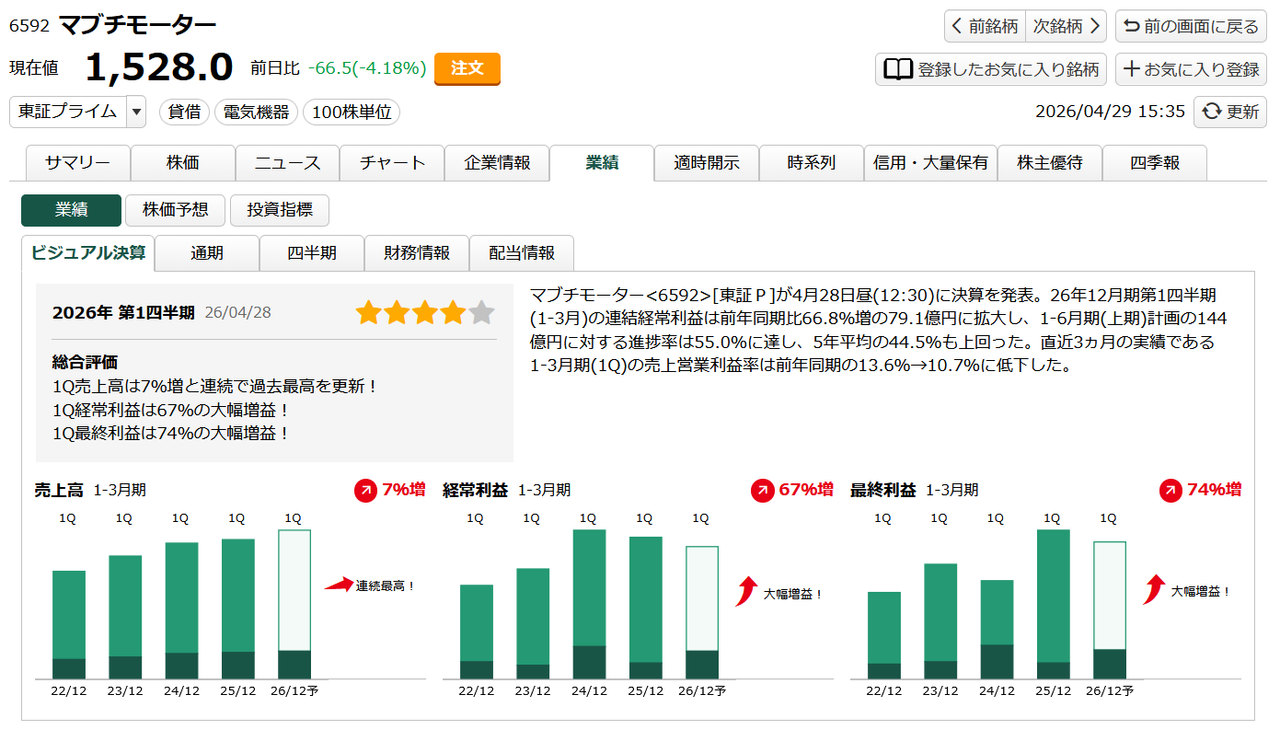Click the four-star rating icons
This screenshot has width=1280, height=744.
(425, 313)
